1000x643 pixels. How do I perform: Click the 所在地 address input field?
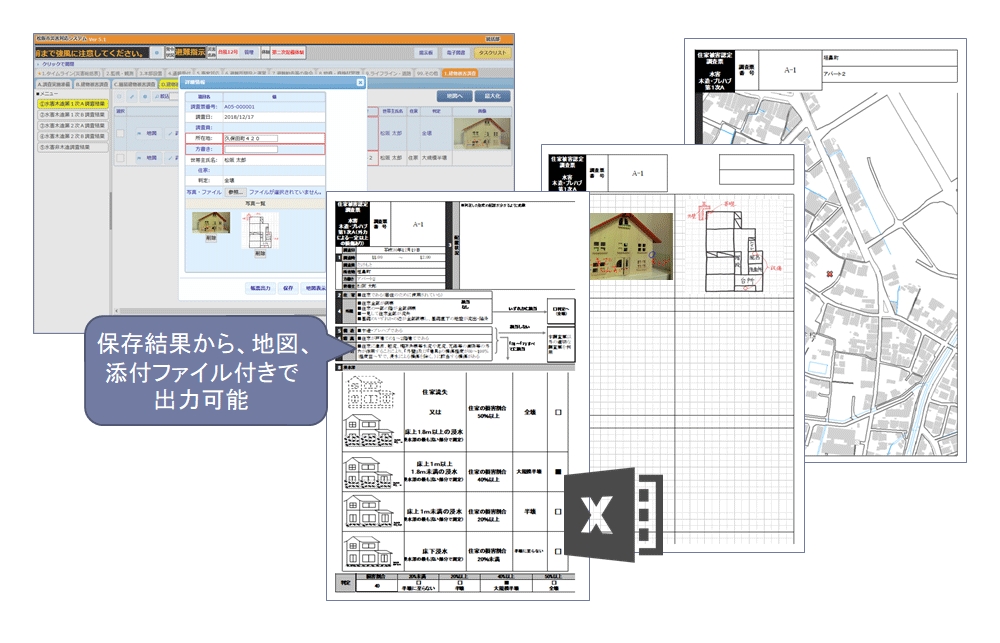click(251, 138)
